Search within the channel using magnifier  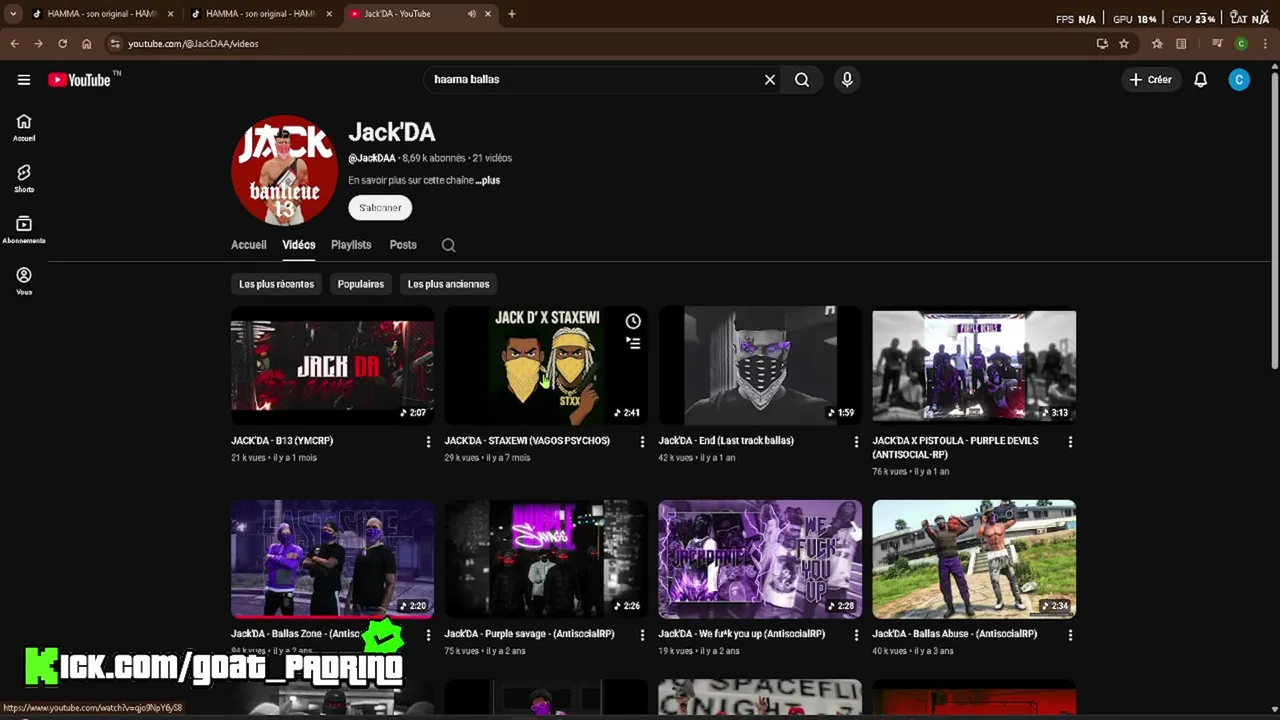[449, 245]
